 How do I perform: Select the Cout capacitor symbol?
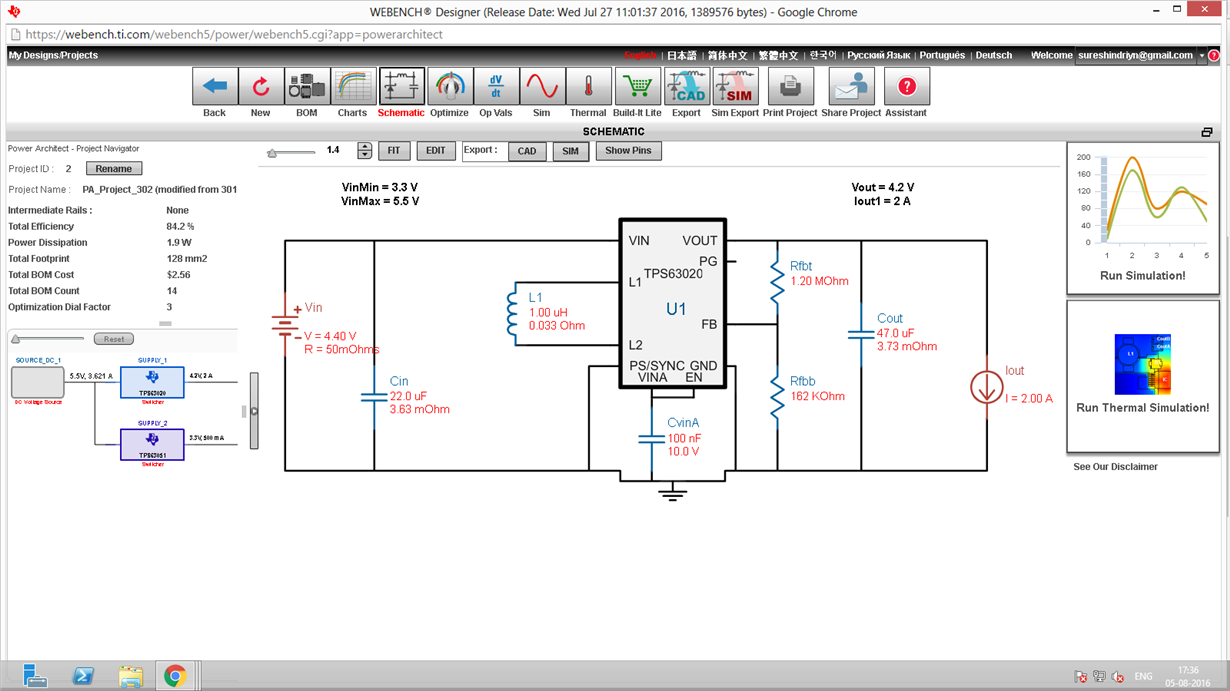click(x=862, y=334)
